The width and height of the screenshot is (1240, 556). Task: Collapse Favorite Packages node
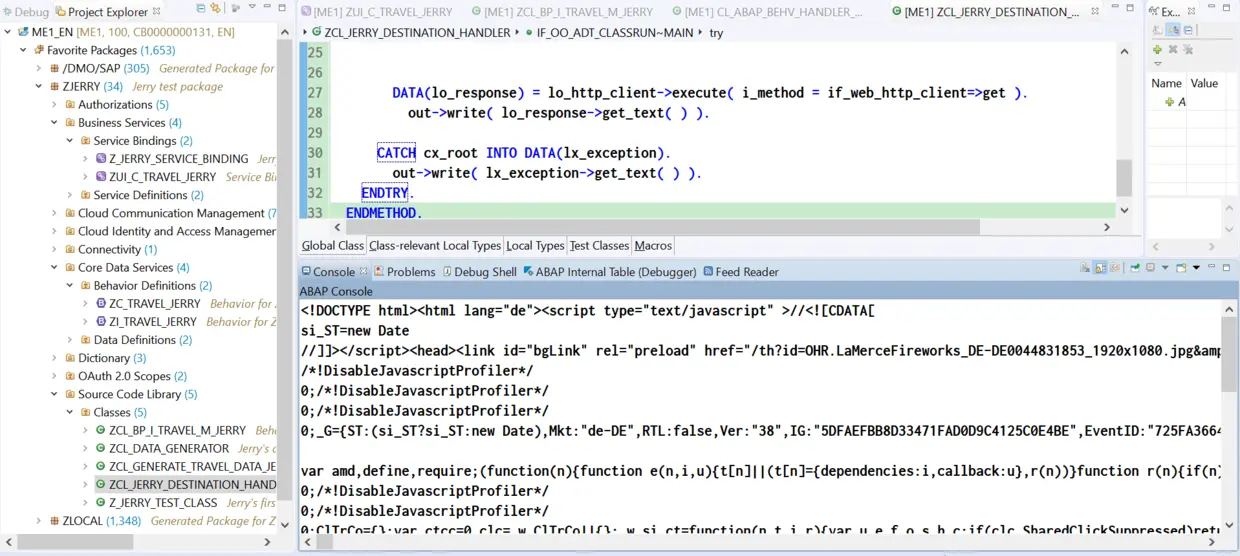coord(23,50)
